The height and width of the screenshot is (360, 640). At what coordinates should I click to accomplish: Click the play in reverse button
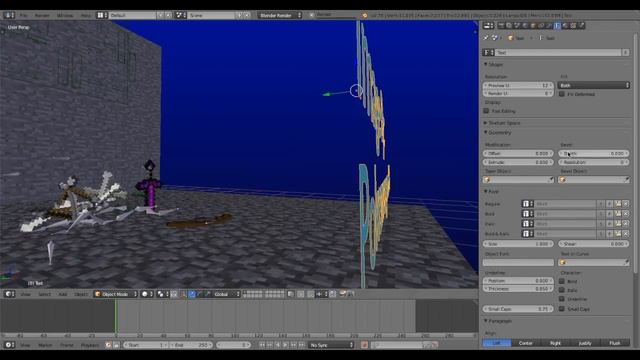278,345
